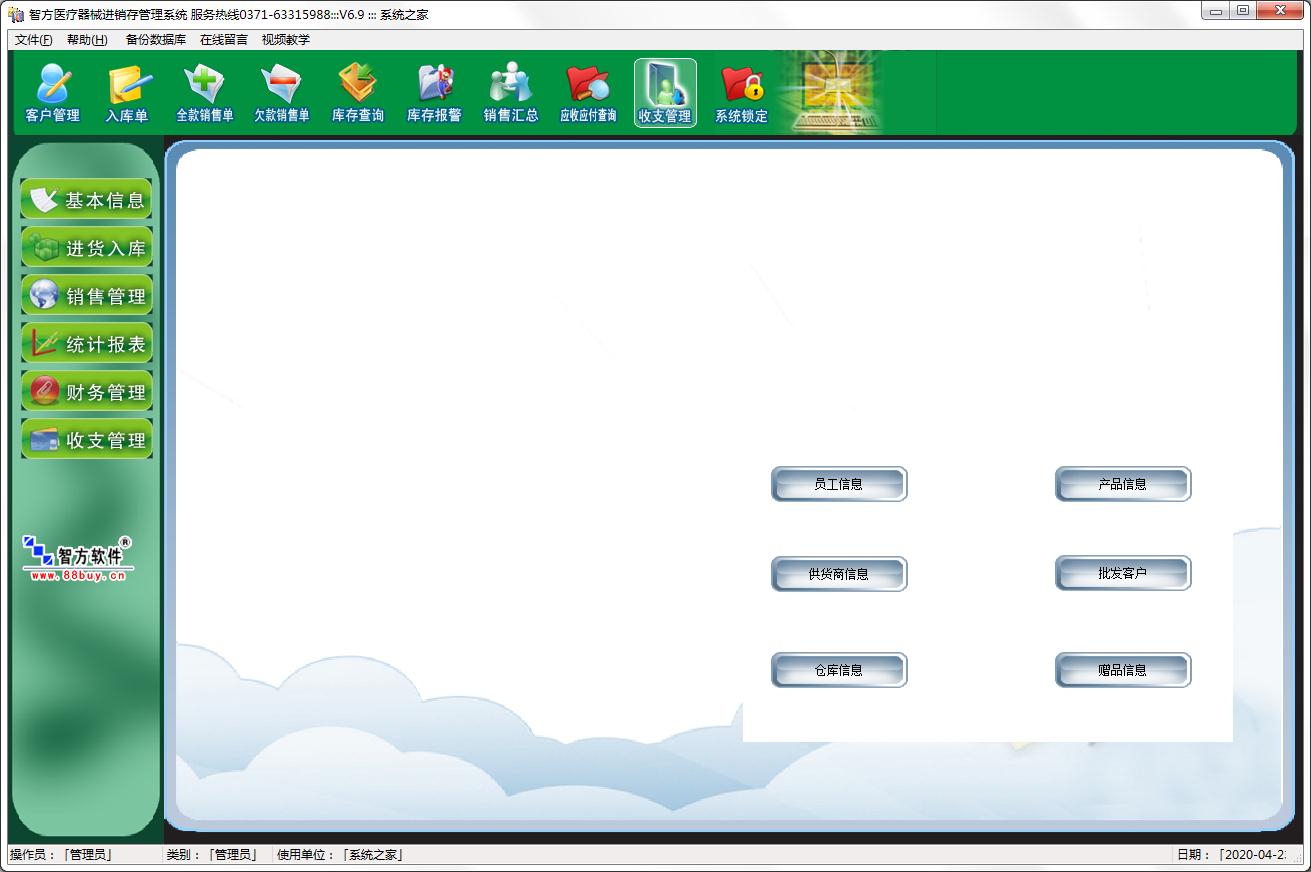The image size is (1311, 872).
Task: Open 客户管理 toolbar icon
Action: click(x=53, y=93)
